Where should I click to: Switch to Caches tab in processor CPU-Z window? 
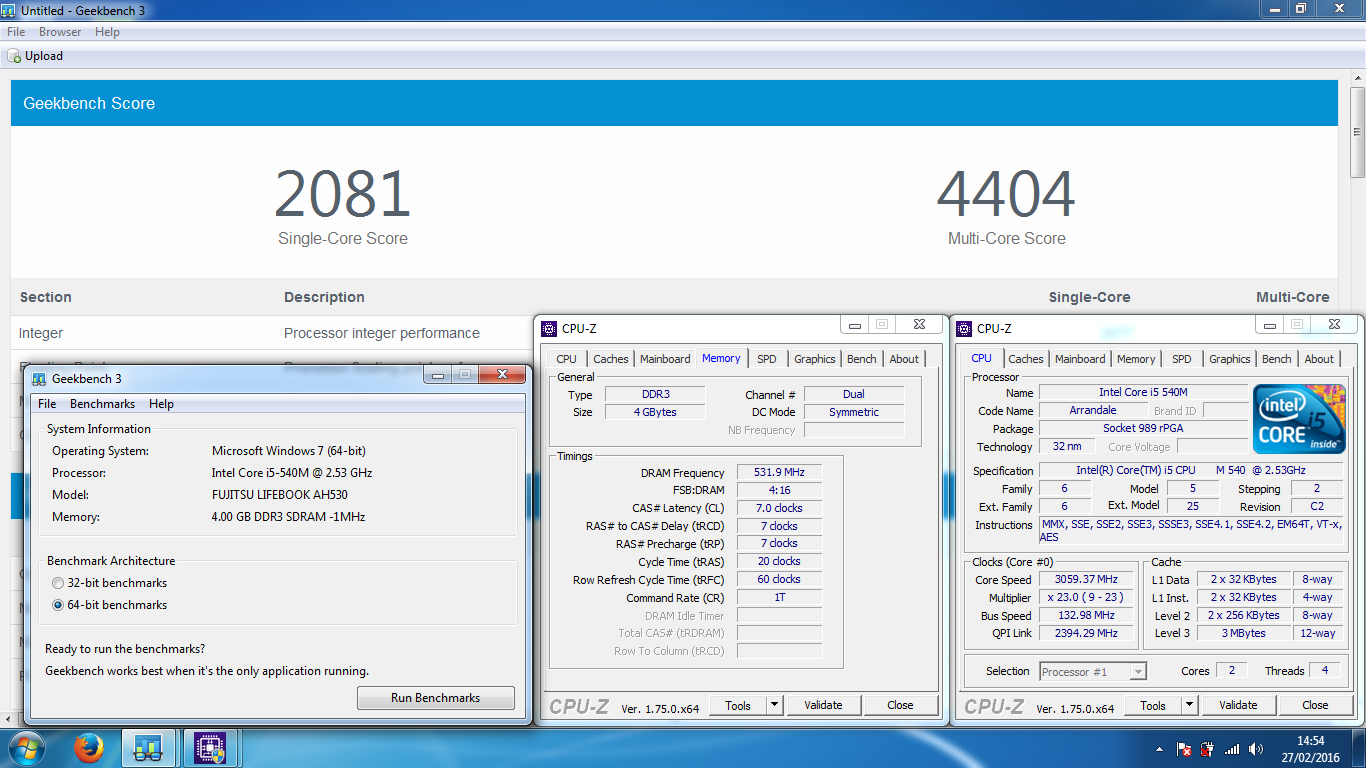tap(1026, 359)
